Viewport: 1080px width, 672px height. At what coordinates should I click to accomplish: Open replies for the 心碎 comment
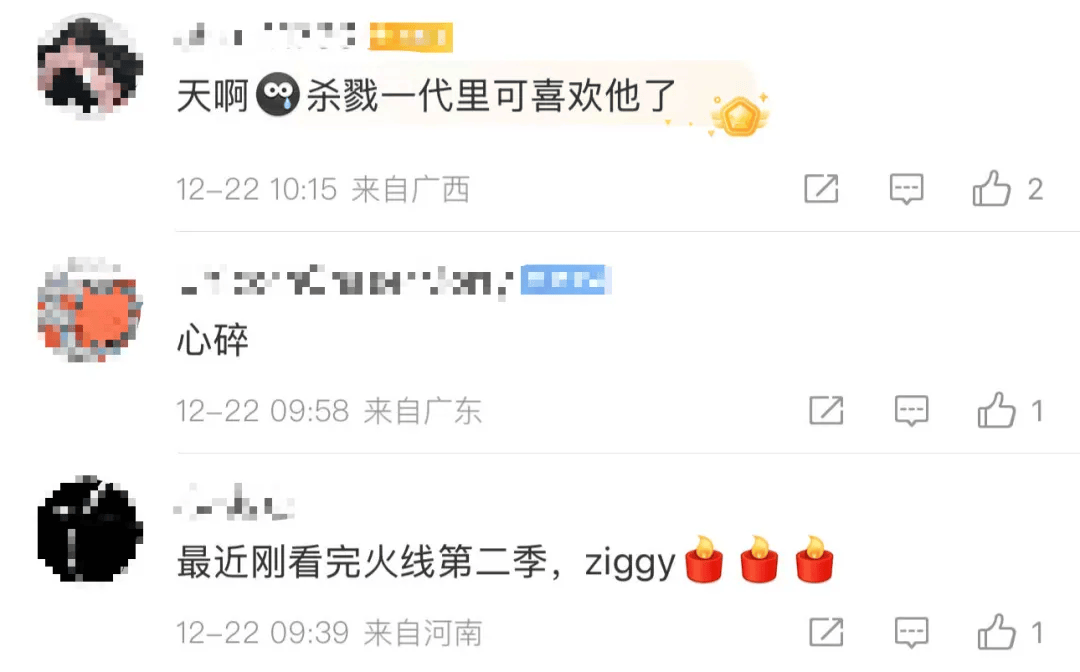[x=911, y=411]
